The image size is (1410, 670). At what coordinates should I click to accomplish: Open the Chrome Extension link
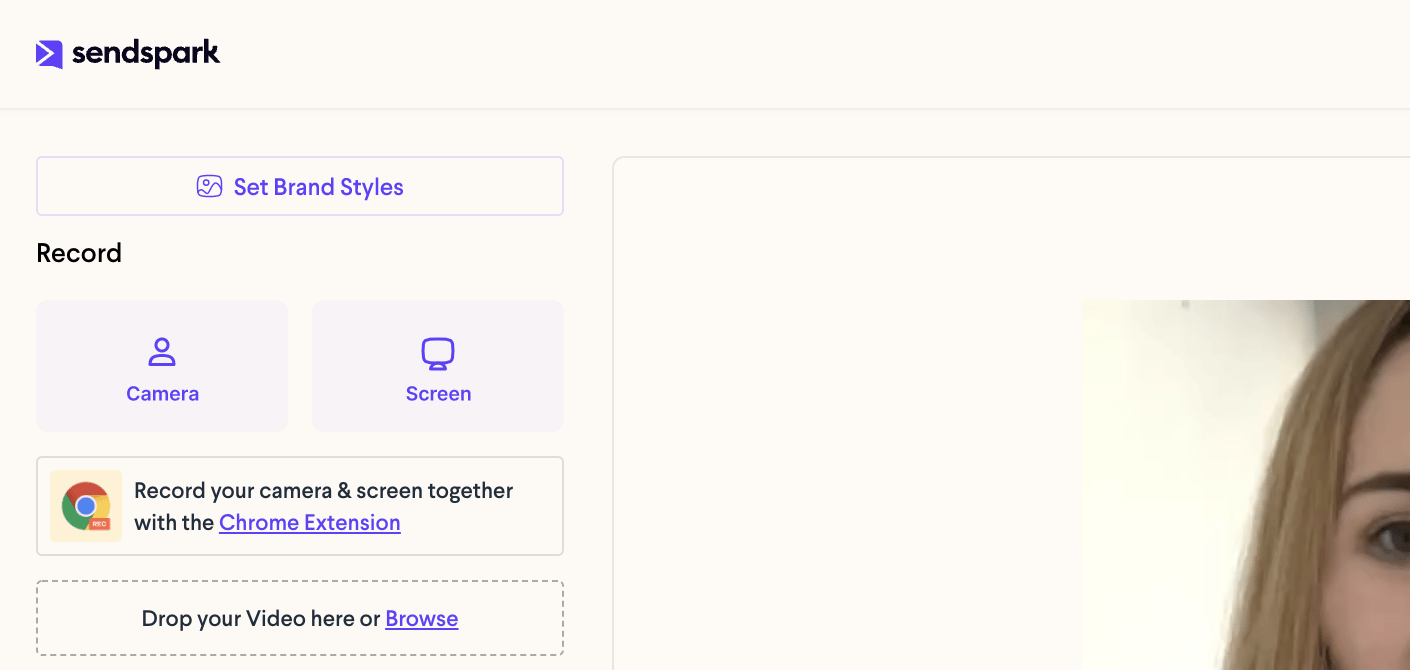(x=310, y=522)
